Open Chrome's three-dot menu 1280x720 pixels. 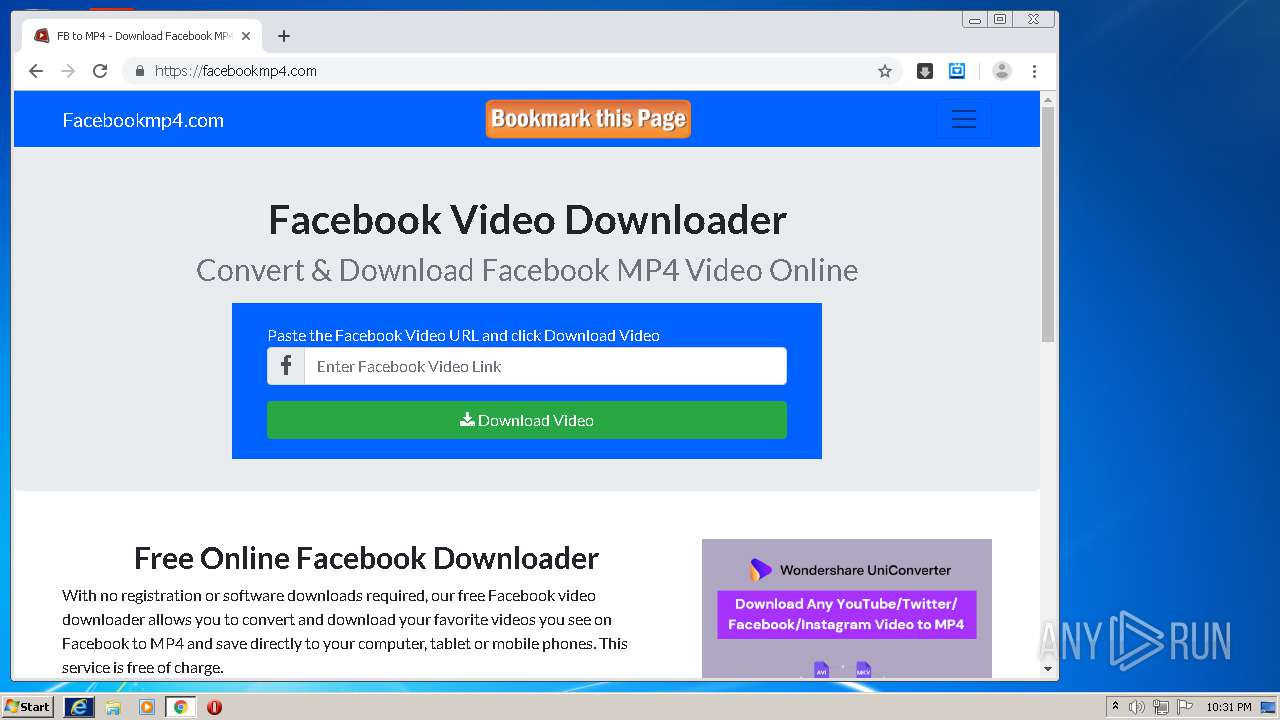click(x=1035, y=71)
